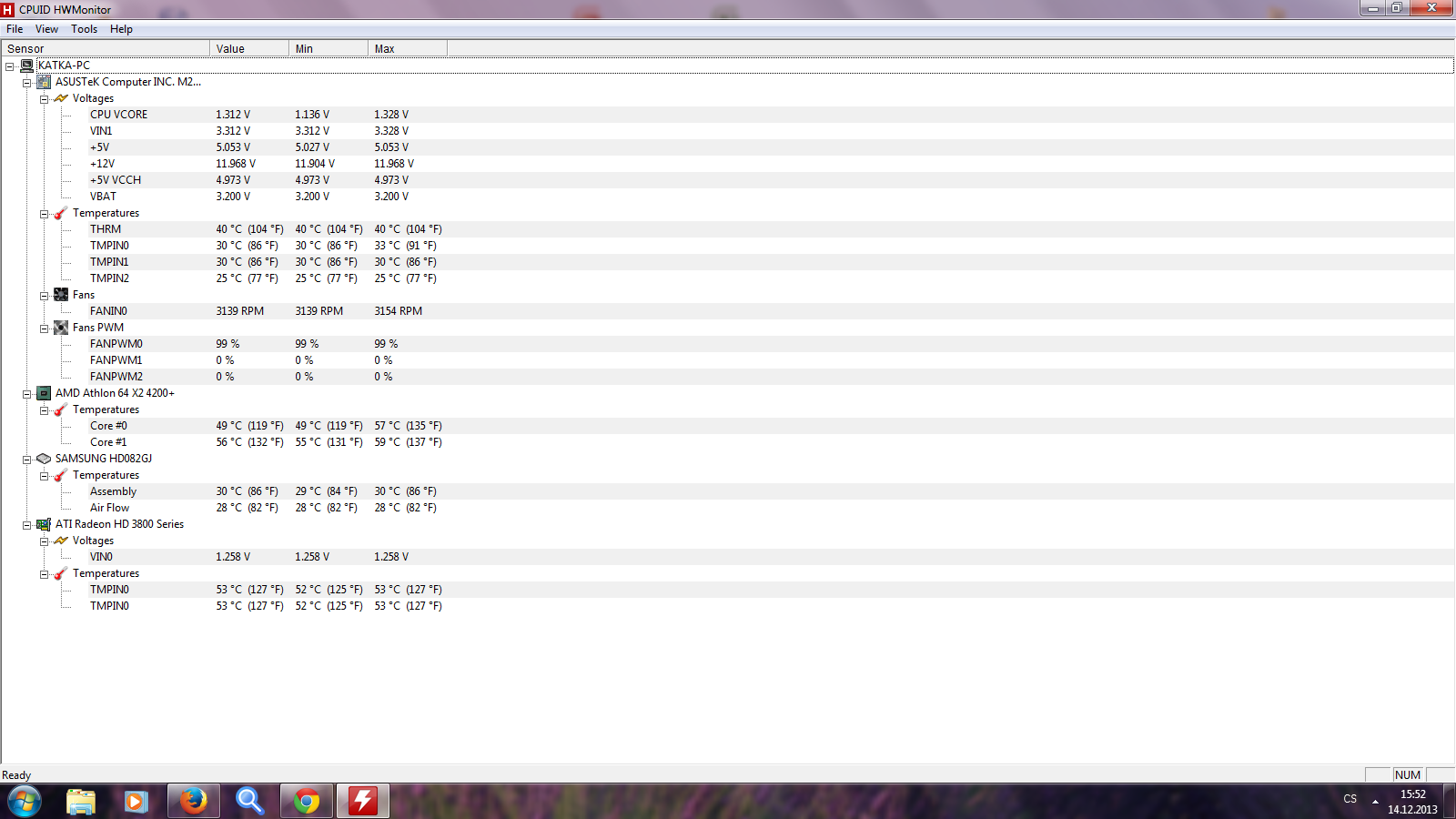Click the Voltages icon under ATI Radeon

coord(61,541)
